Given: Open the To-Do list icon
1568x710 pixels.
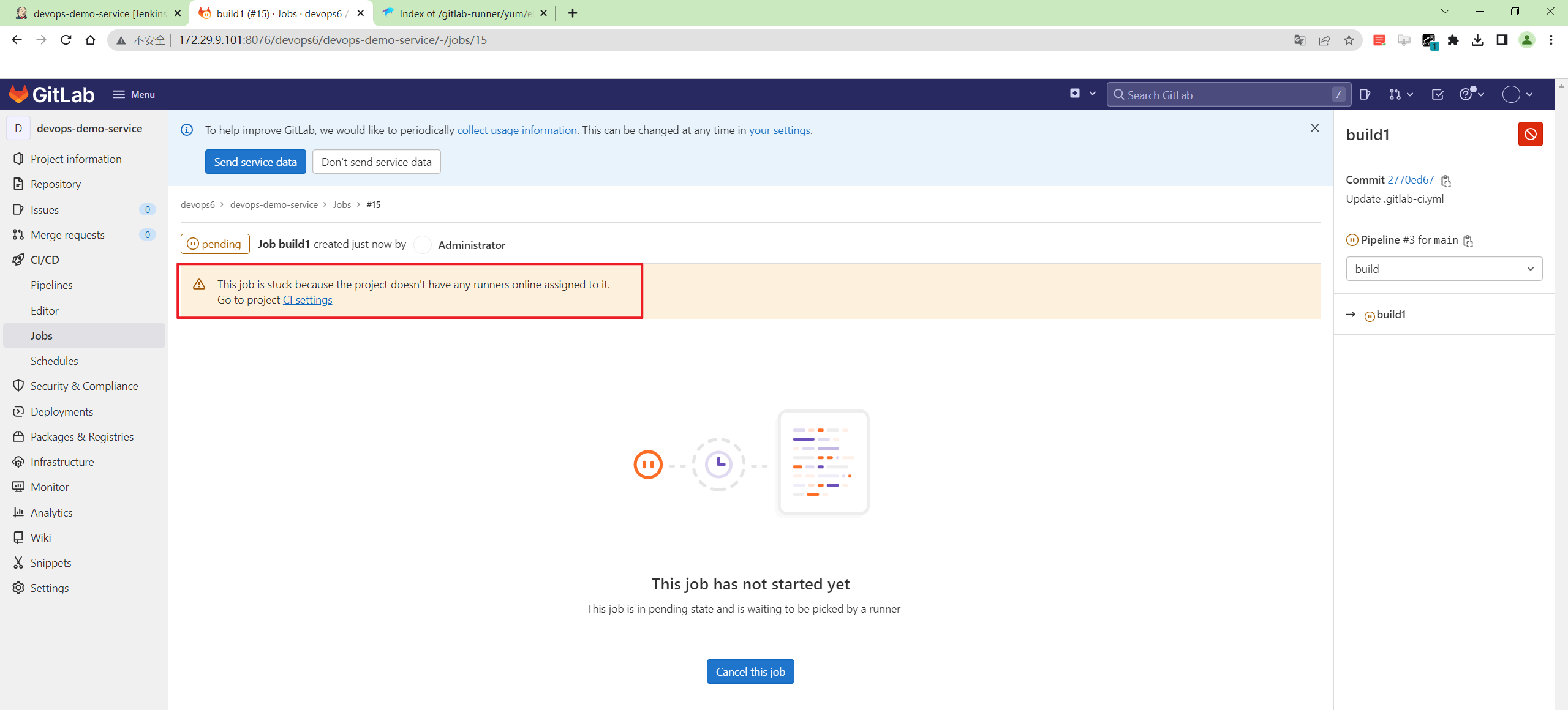Looking at the screenshot, I should click(x=1438, y=94).
